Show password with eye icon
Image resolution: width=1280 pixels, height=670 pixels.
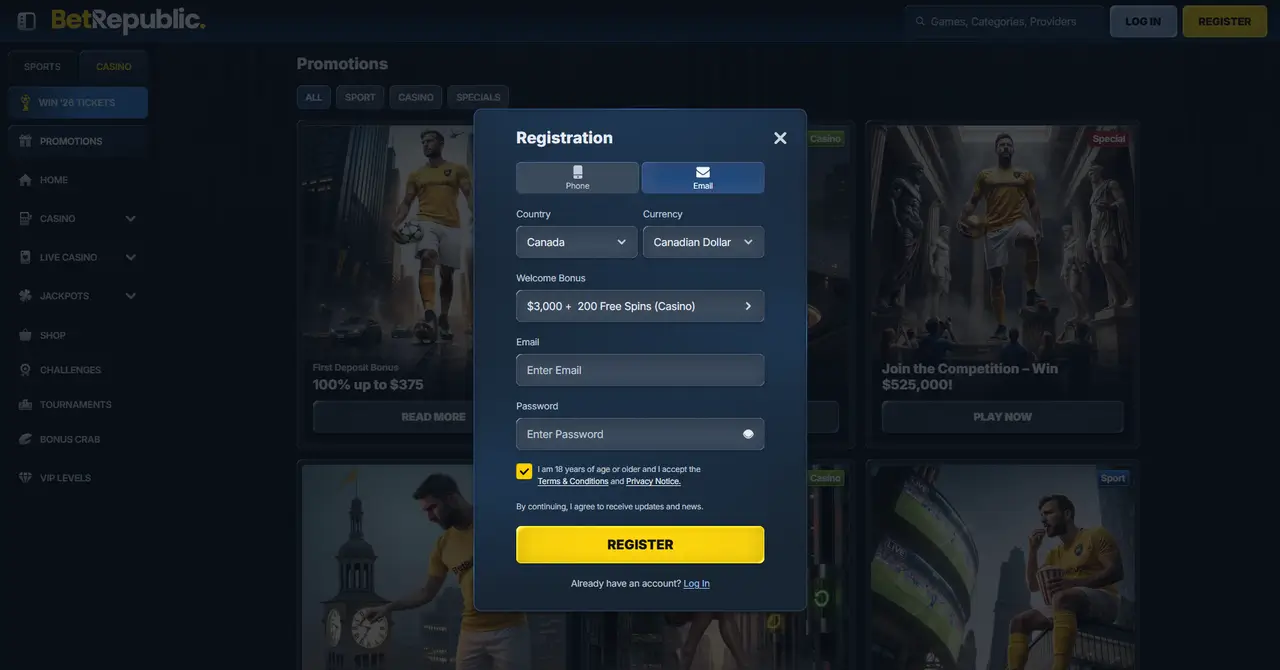[748, 434]
